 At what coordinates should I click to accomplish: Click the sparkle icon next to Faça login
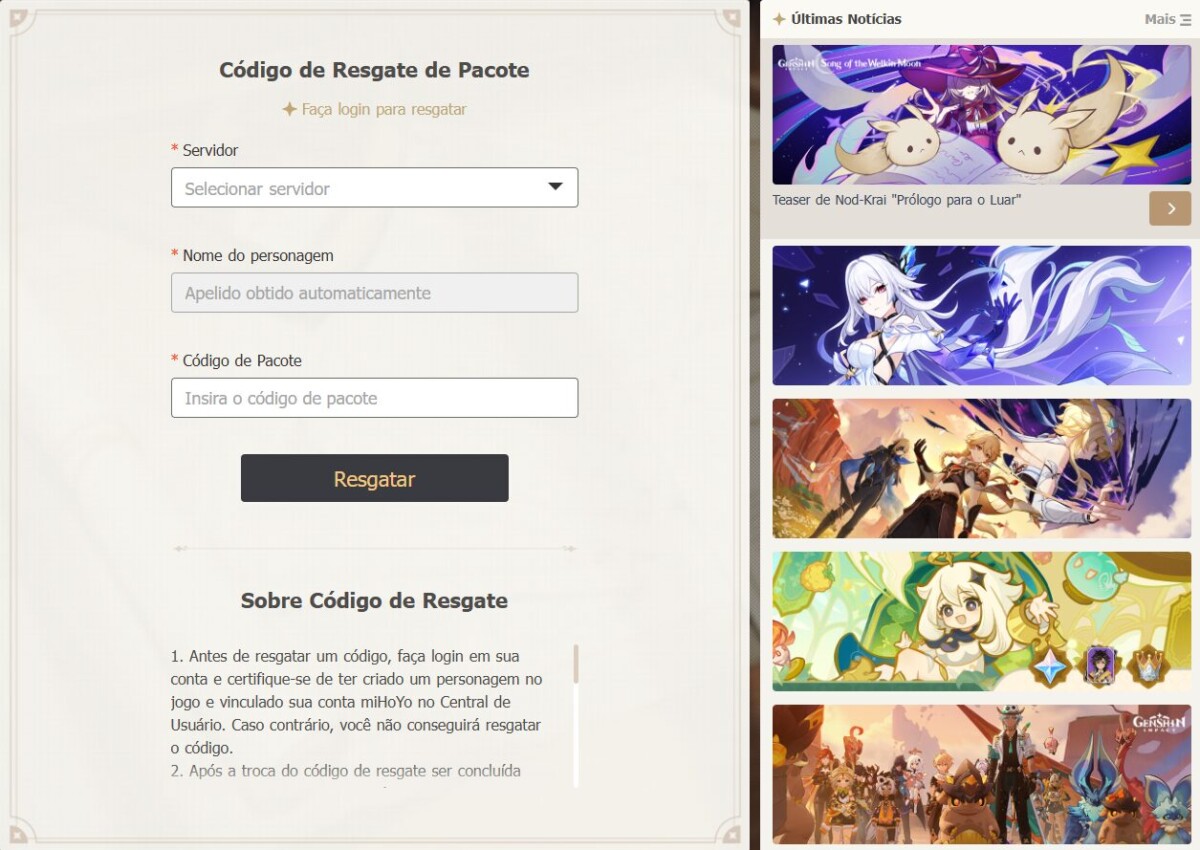pyautogui.click(x=289, y=109)
